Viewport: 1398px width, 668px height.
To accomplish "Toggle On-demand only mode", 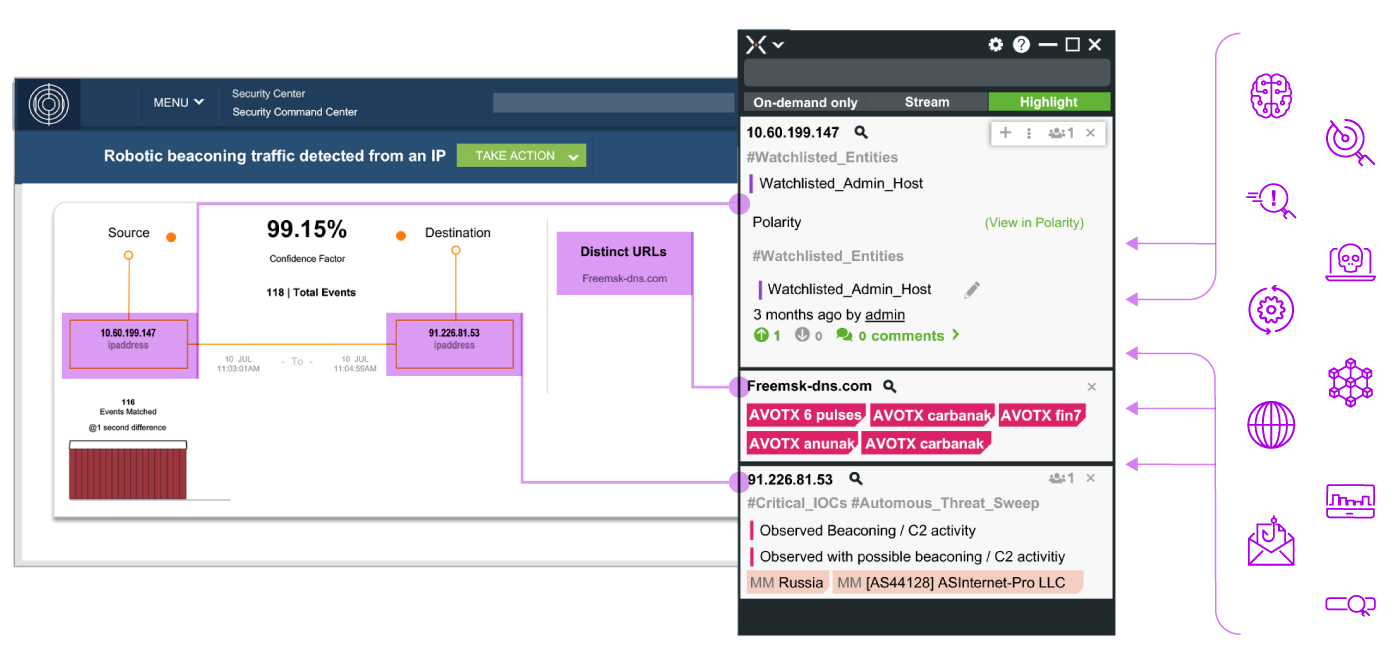I will click(x=805, y=102).
